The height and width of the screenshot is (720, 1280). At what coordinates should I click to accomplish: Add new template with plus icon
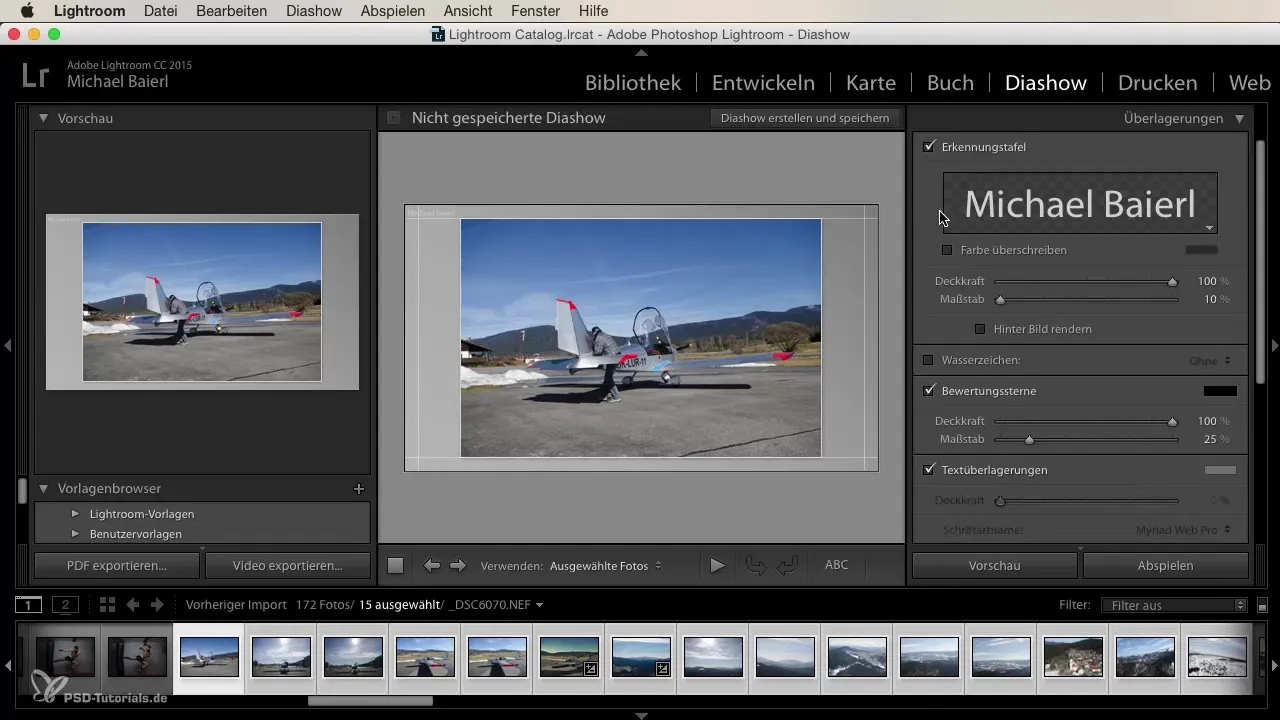[x=359, y=489]
